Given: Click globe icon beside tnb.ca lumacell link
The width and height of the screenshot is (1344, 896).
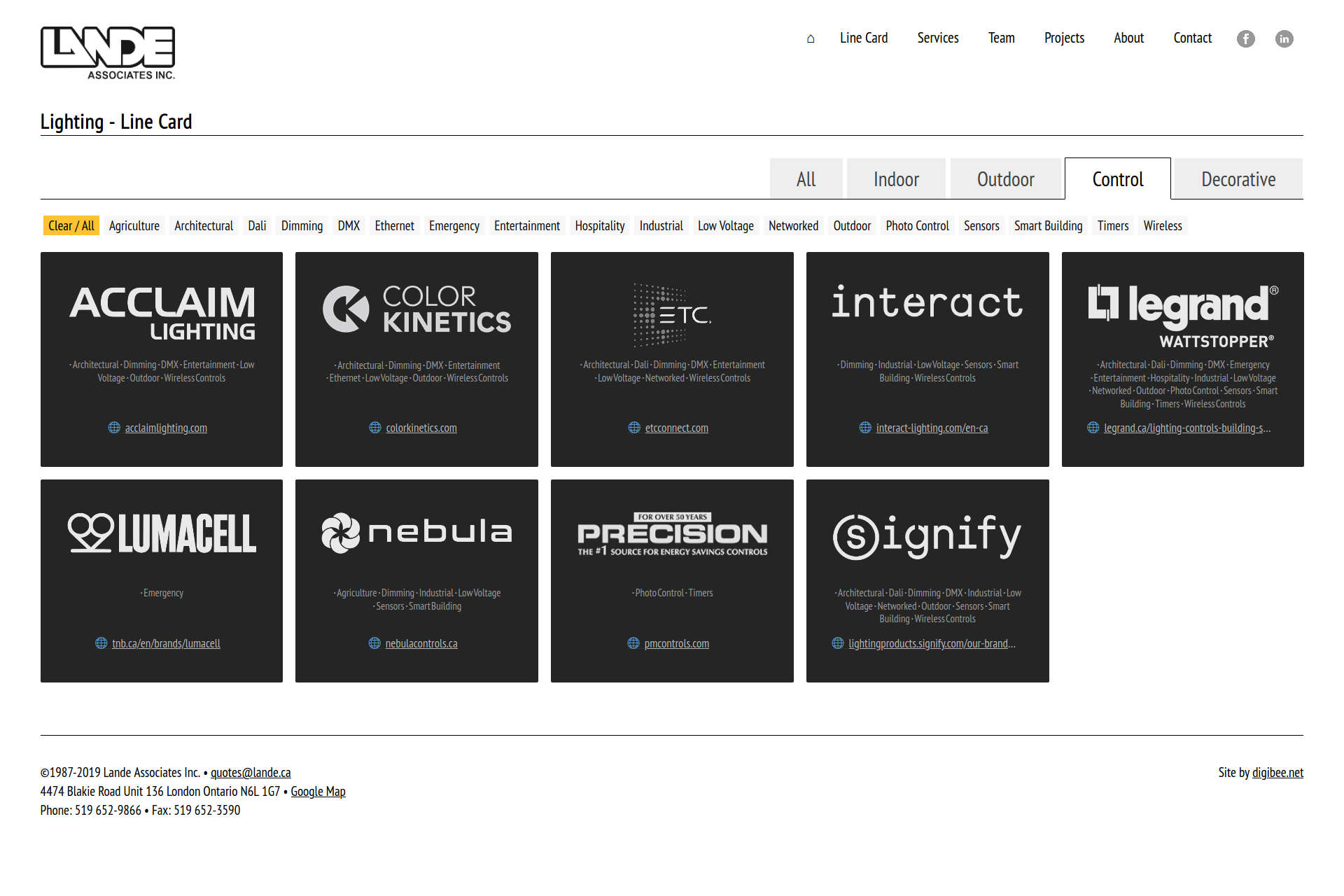Looking at the screenshot, I should click(101, 643).
